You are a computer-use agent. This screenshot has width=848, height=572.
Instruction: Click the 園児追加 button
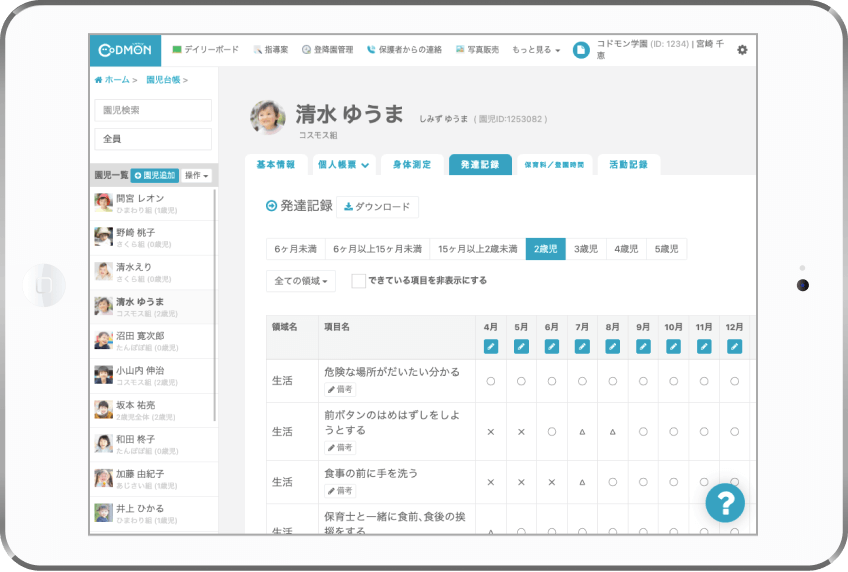coord(154,175)
